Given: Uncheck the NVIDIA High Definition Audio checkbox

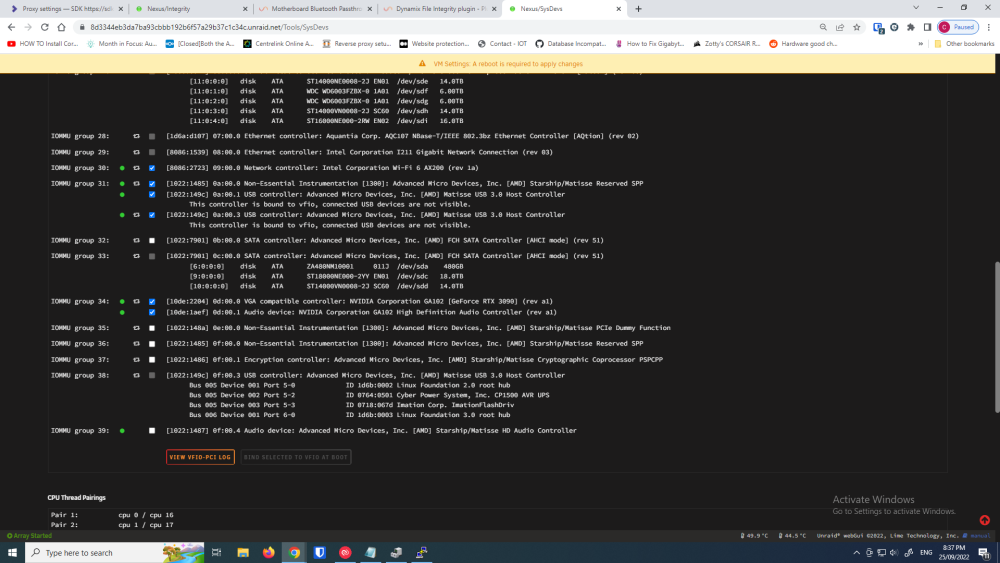Looking at the screenshot, I should (x=152, y=312).
